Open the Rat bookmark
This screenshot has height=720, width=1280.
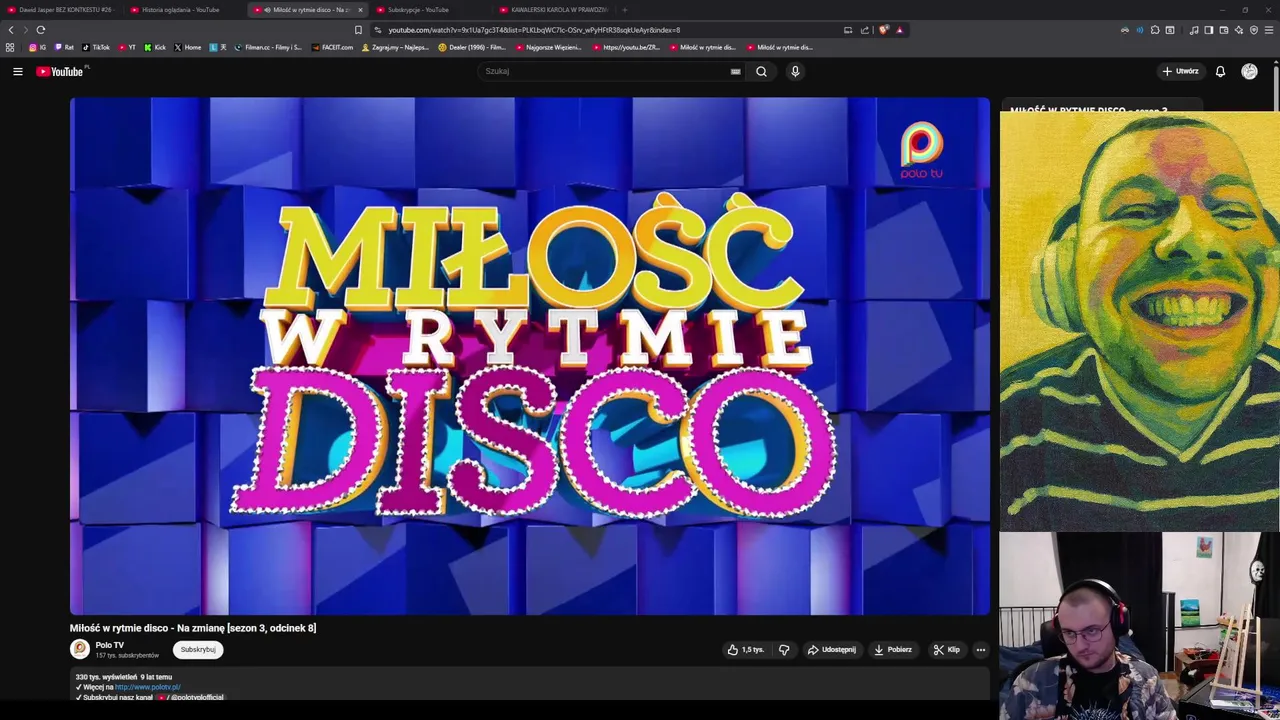coord(64,47)
